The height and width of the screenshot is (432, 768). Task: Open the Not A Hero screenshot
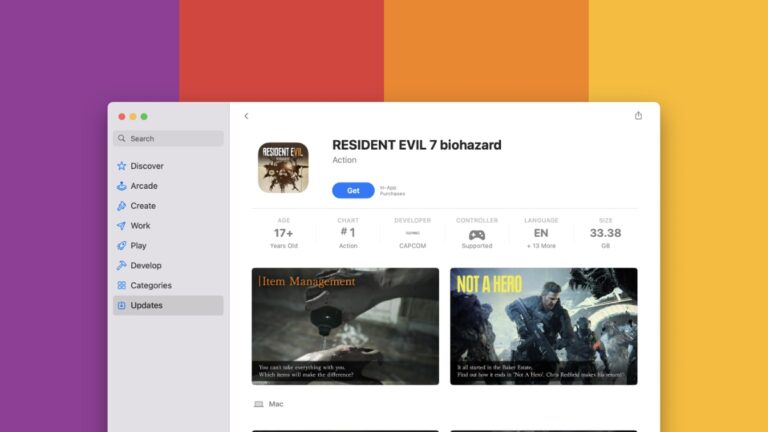click(x=544, y=326)
